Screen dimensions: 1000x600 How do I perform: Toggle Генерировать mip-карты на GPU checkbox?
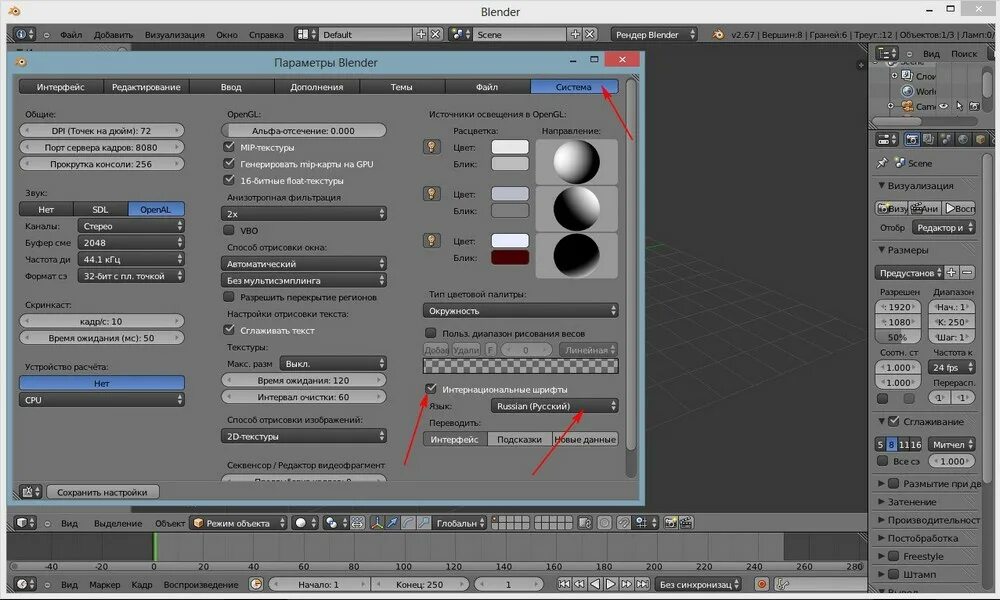pyautogui.click(x=230, y=163)
